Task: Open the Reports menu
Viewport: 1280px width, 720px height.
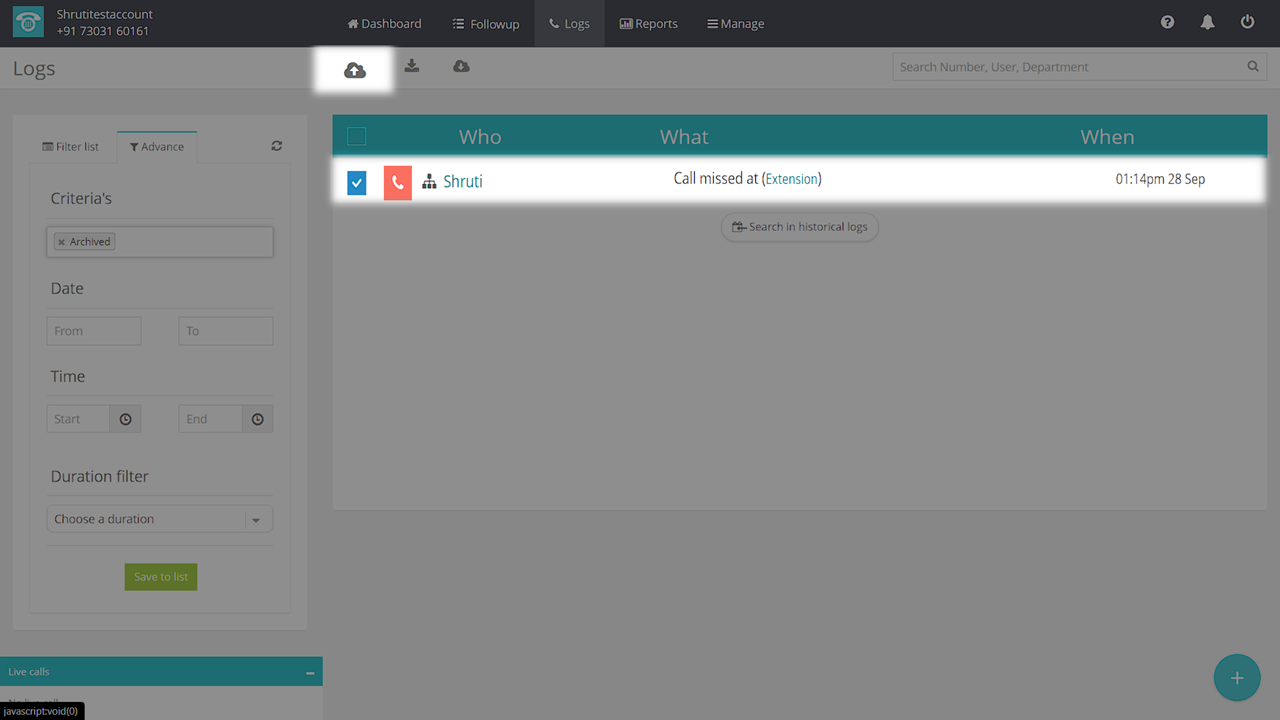Action: pyautogui.click(x=648, y=23)
